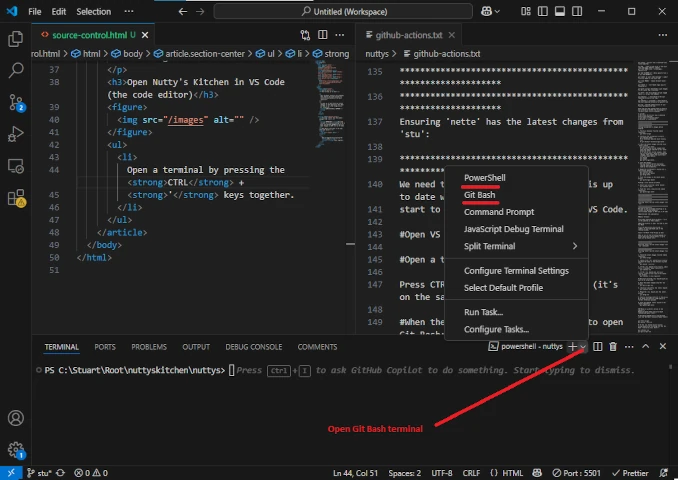Hide the terminal panel with X
The height and width of the screenshot is (480, 678).
pyautogui.click(x=662, y=346)
